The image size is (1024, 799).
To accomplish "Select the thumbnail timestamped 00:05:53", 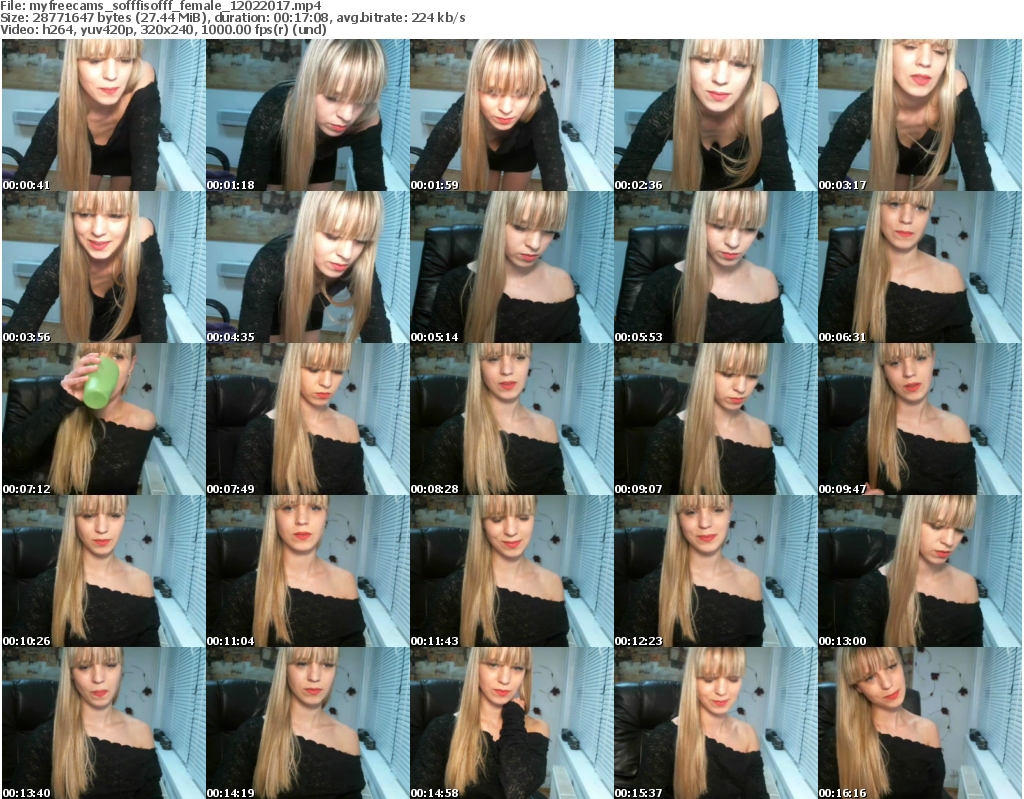I will pos(716,267).
